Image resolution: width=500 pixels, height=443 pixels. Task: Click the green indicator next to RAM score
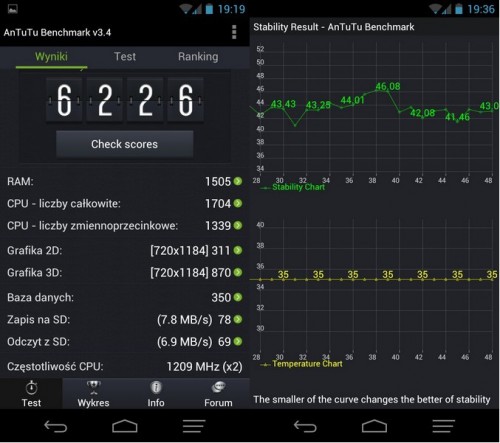238,181
